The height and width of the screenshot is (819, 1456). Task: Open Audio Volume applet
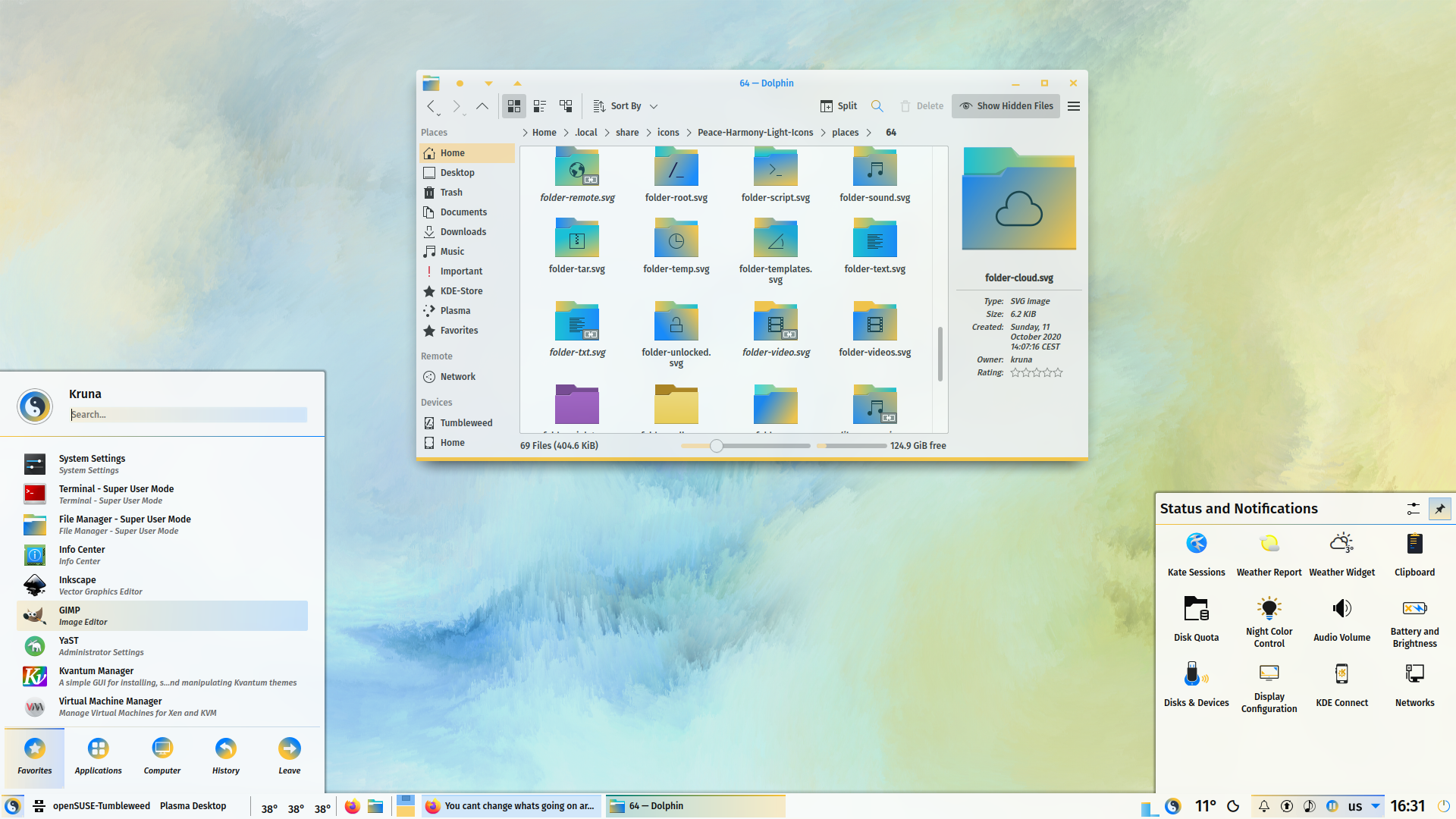[1342, 620]
